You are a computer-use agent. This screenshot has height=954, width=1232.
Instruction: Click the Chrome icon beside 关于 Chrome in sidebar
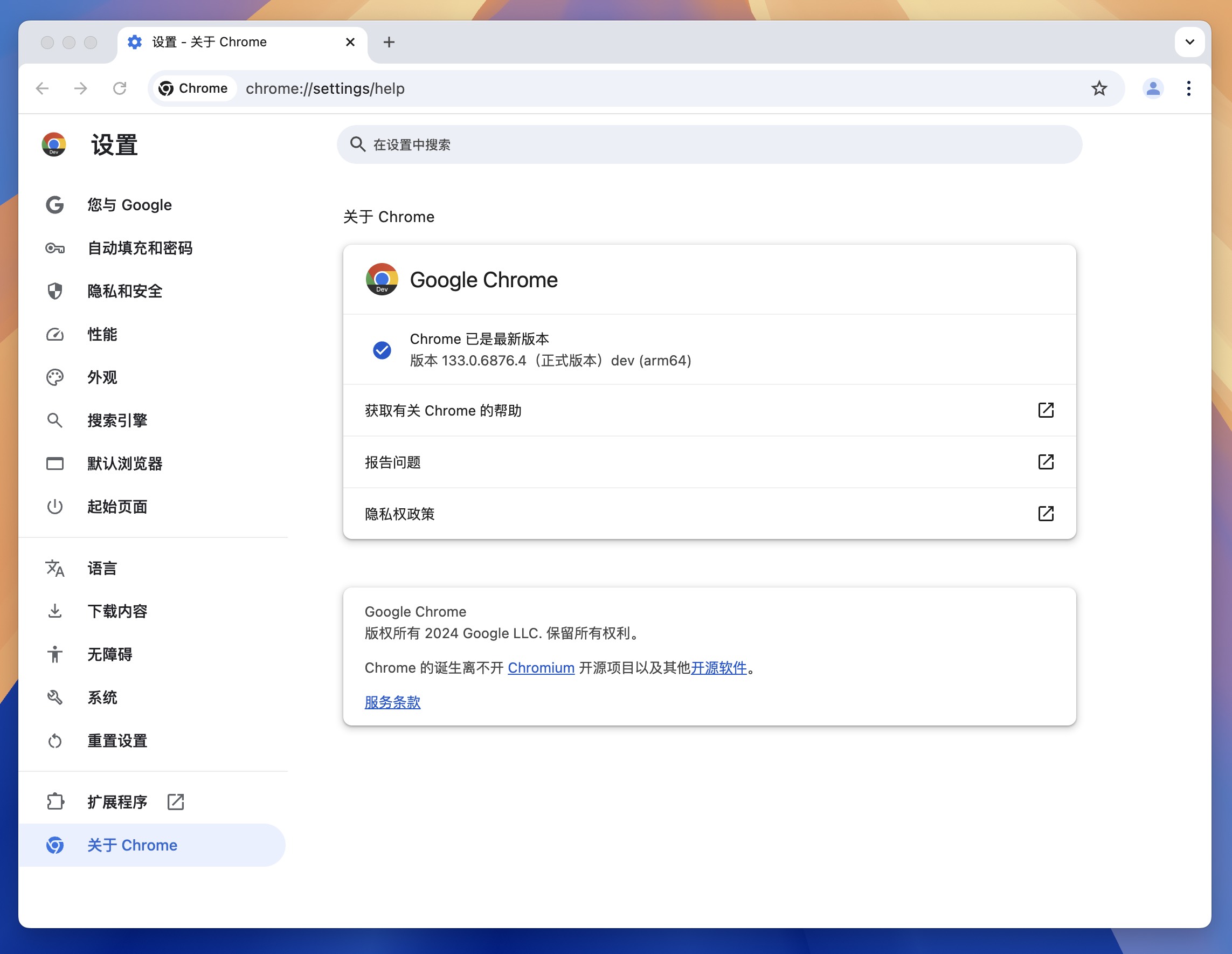coord(55,845)
